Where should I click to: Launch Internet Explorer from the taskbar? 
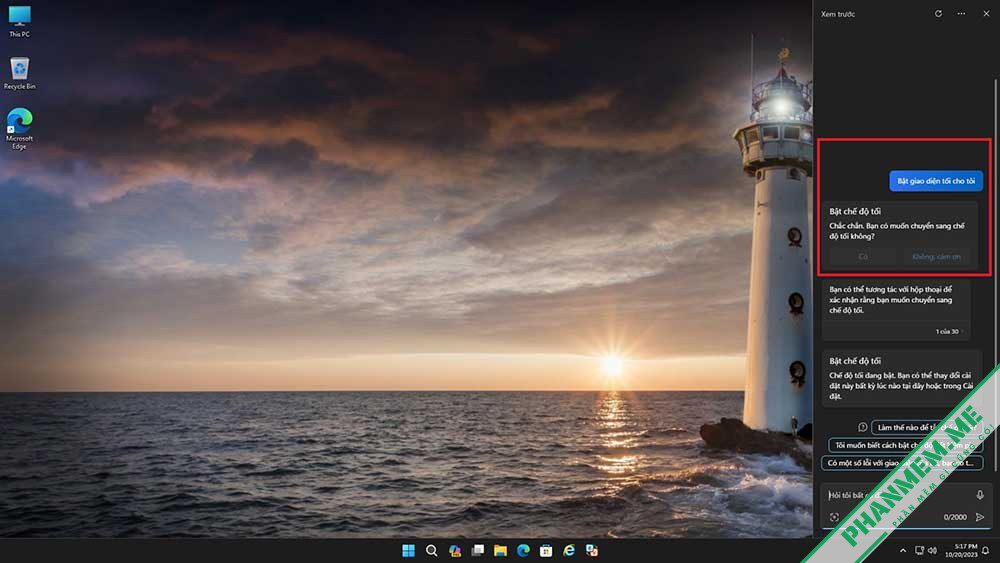pos(569,550)
